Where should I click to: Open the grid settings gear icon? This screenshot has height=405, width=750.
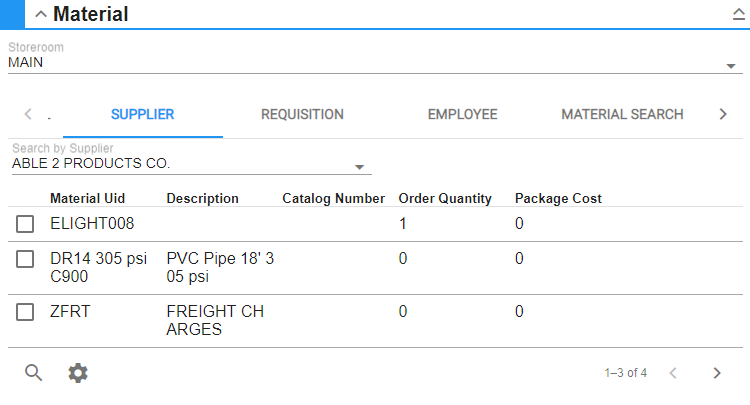pos(78,373)
